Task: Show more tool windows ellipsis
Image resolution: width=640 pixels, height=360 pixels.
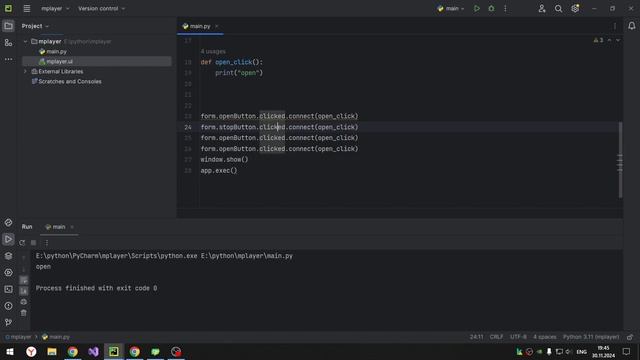Action: tap(8, 59)
